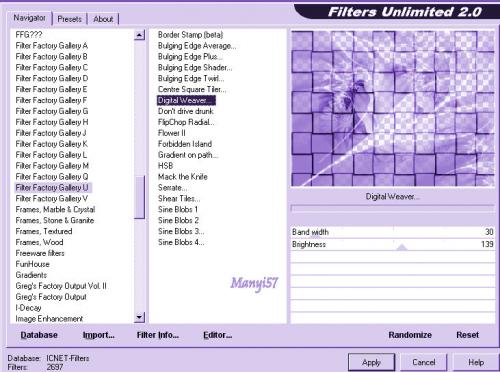500x372 pixels.
Task: Select the Navigator tab
Action: point(29,18)
